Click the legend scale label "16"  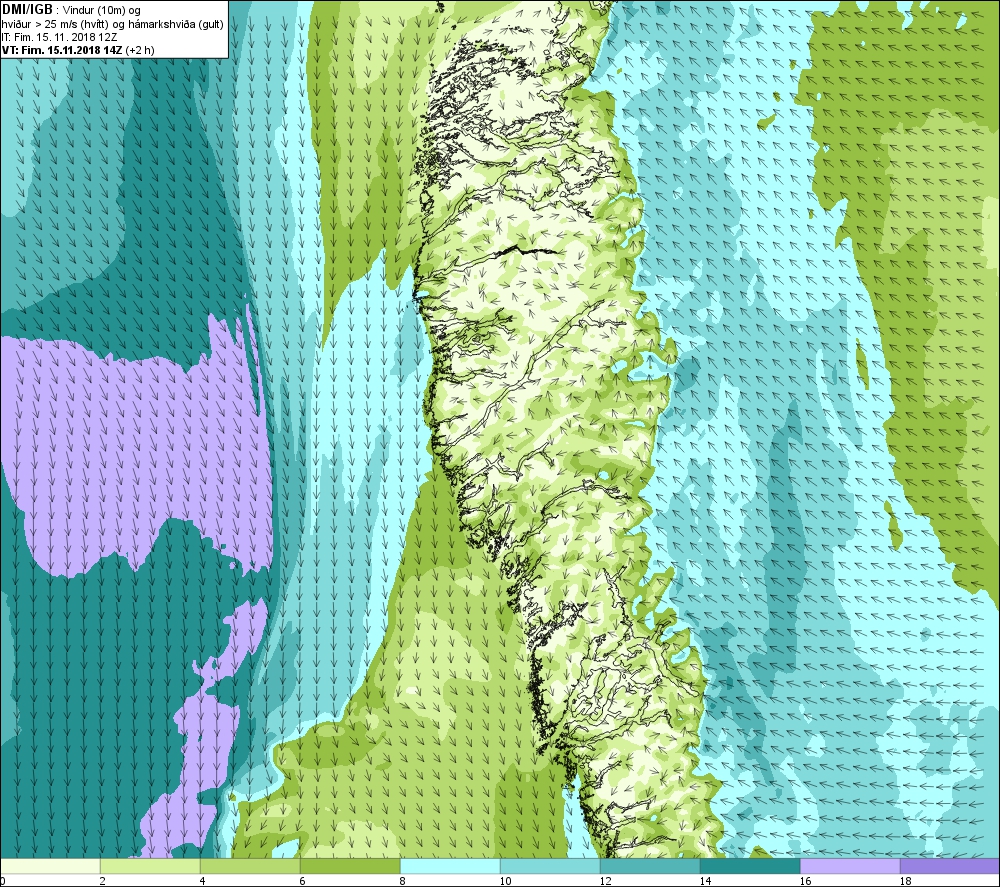pos(806,881)
